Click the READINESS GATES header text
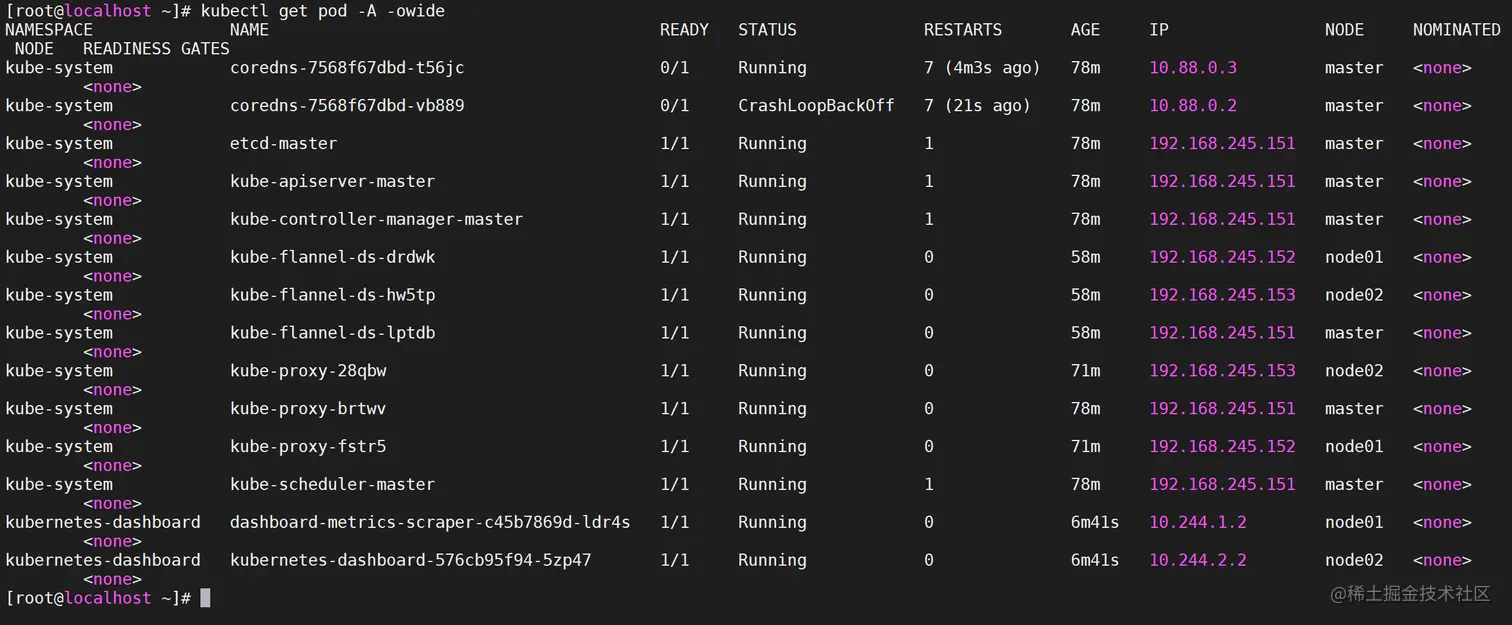Screen dimensions: 1512x625 point(156,49)
